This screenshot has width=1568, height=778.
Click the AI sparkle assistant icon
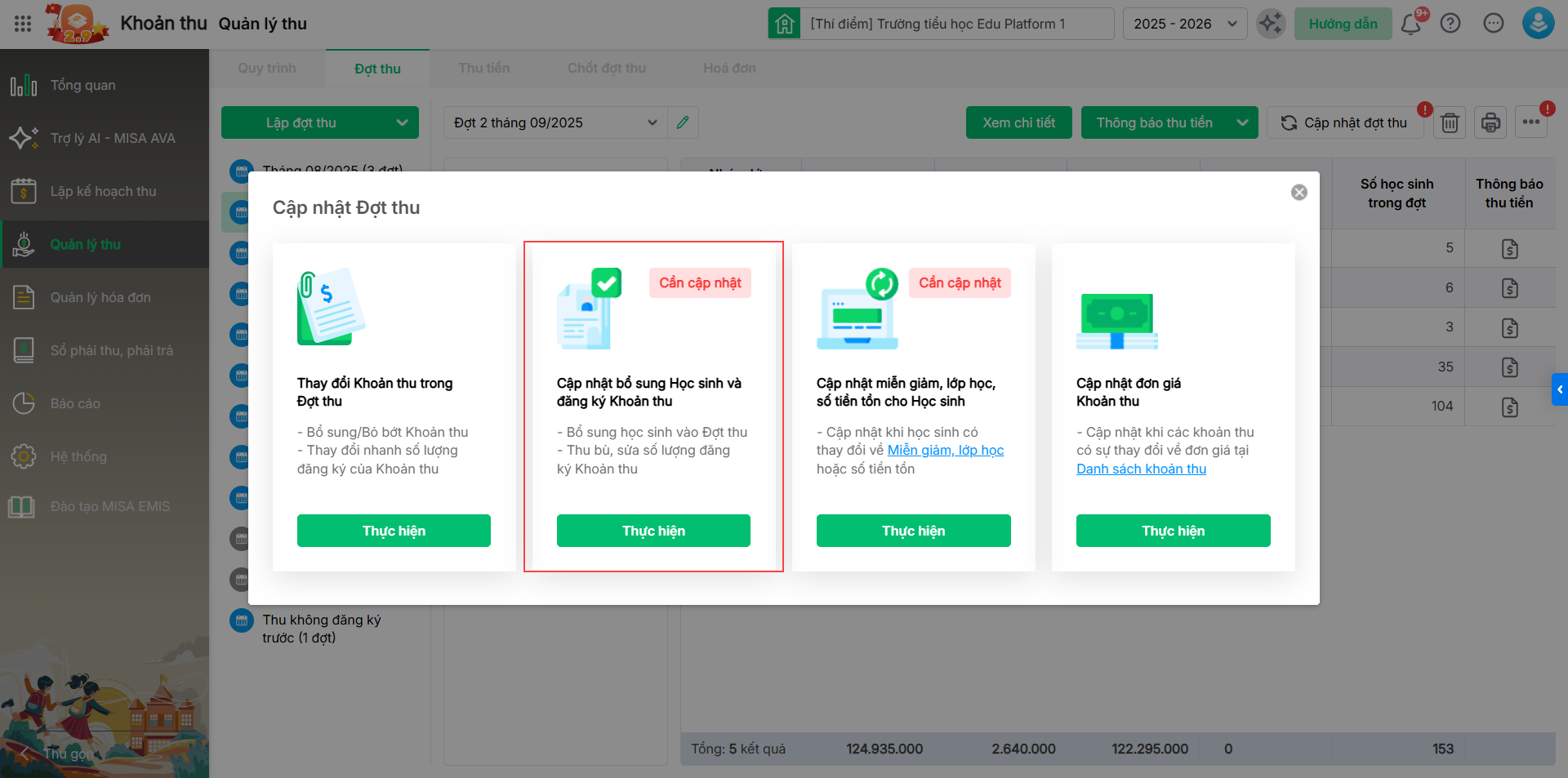pyautogui.click(x=1271, y=24)
